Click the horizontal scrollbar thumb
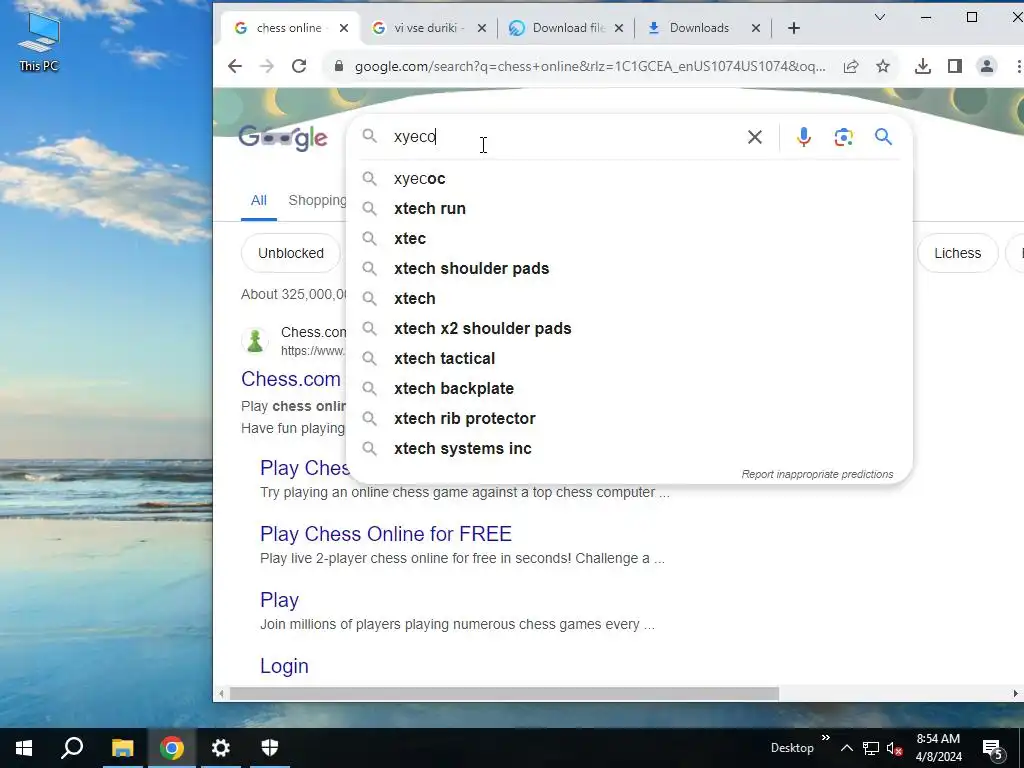Image resolution: width=1024 pixels, height=768 pixels. [x=504, y=694]
